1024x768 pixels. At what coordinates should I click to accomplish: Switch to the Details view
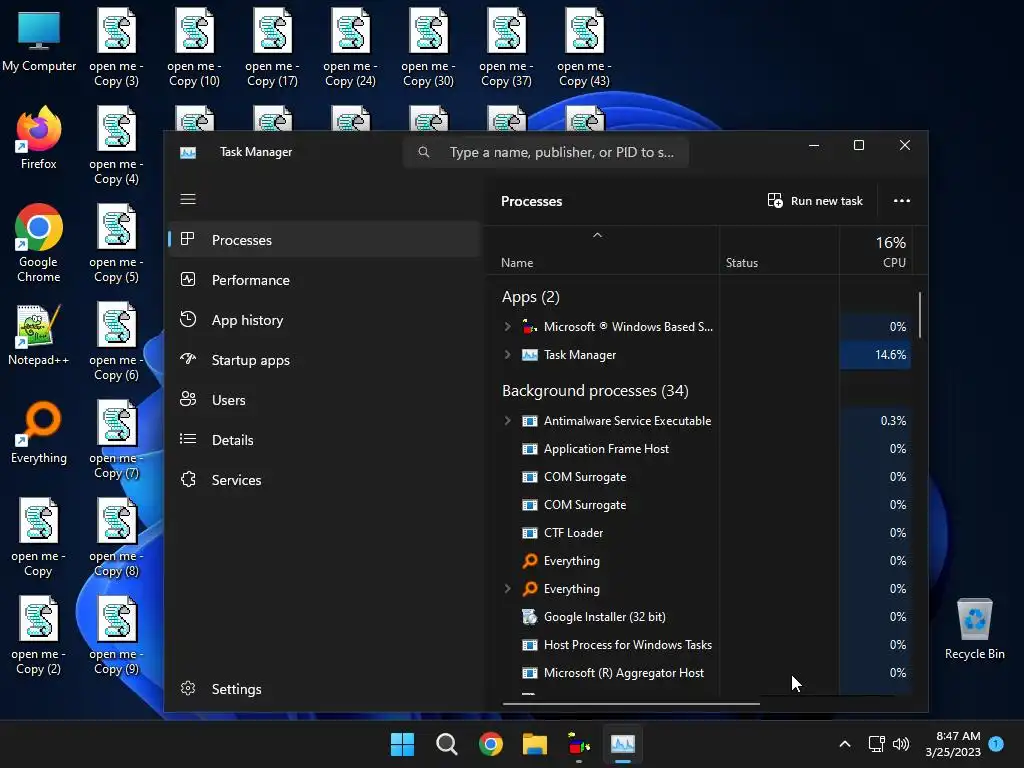click(232, 440)
